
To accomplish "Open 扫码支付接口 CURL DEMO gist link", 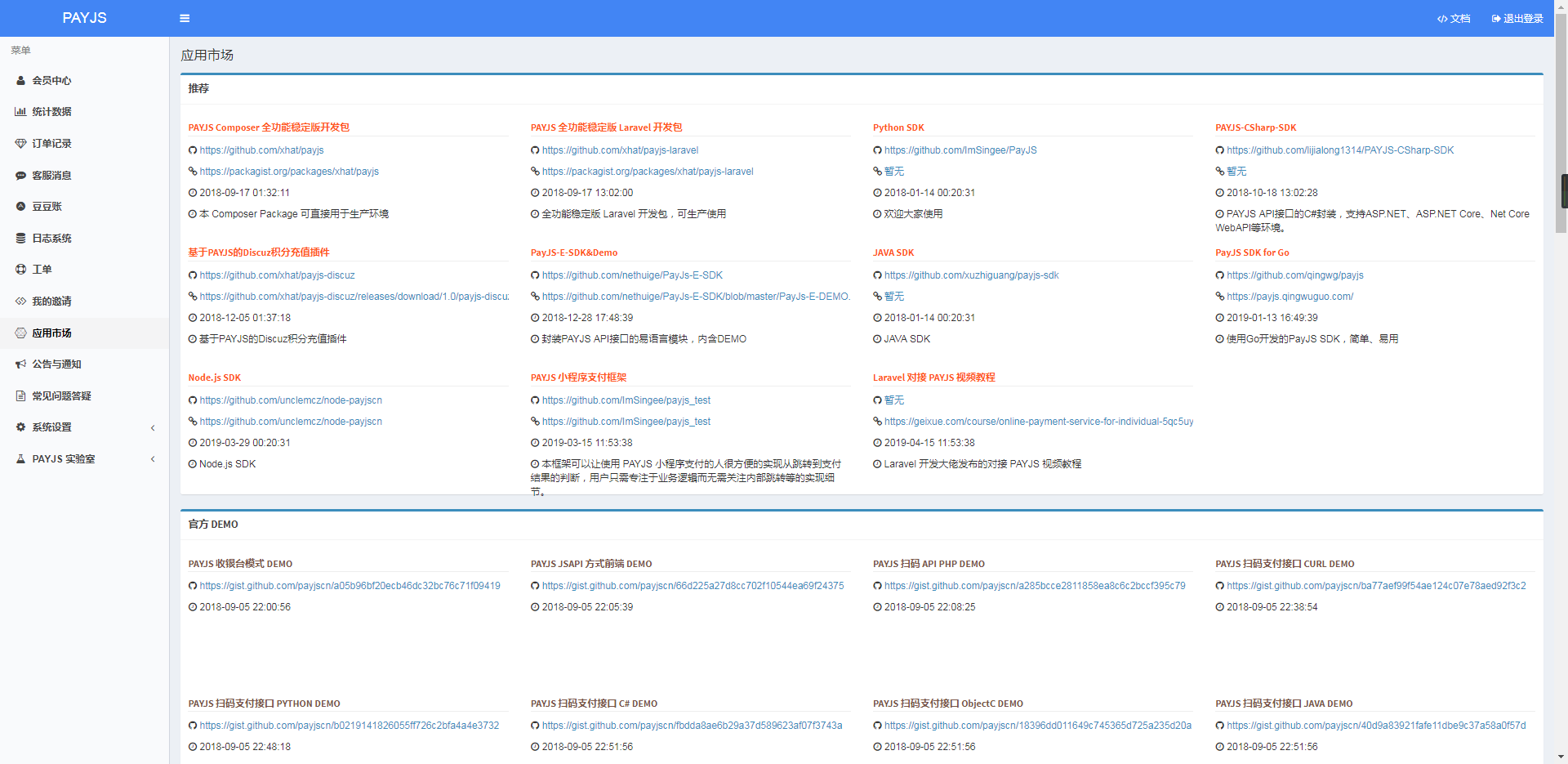I will coord(1376,586).
